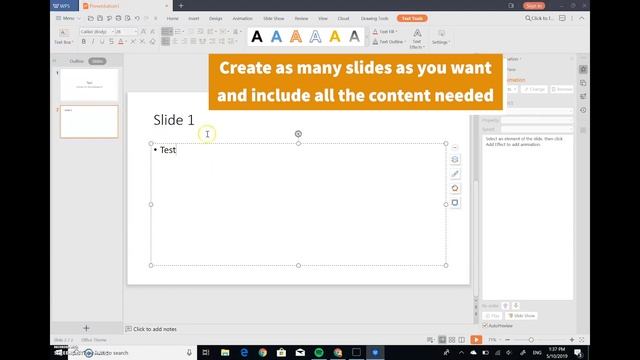The image size is (640, 360).
Task: Add a new slide with plus button
Action: 86,328
